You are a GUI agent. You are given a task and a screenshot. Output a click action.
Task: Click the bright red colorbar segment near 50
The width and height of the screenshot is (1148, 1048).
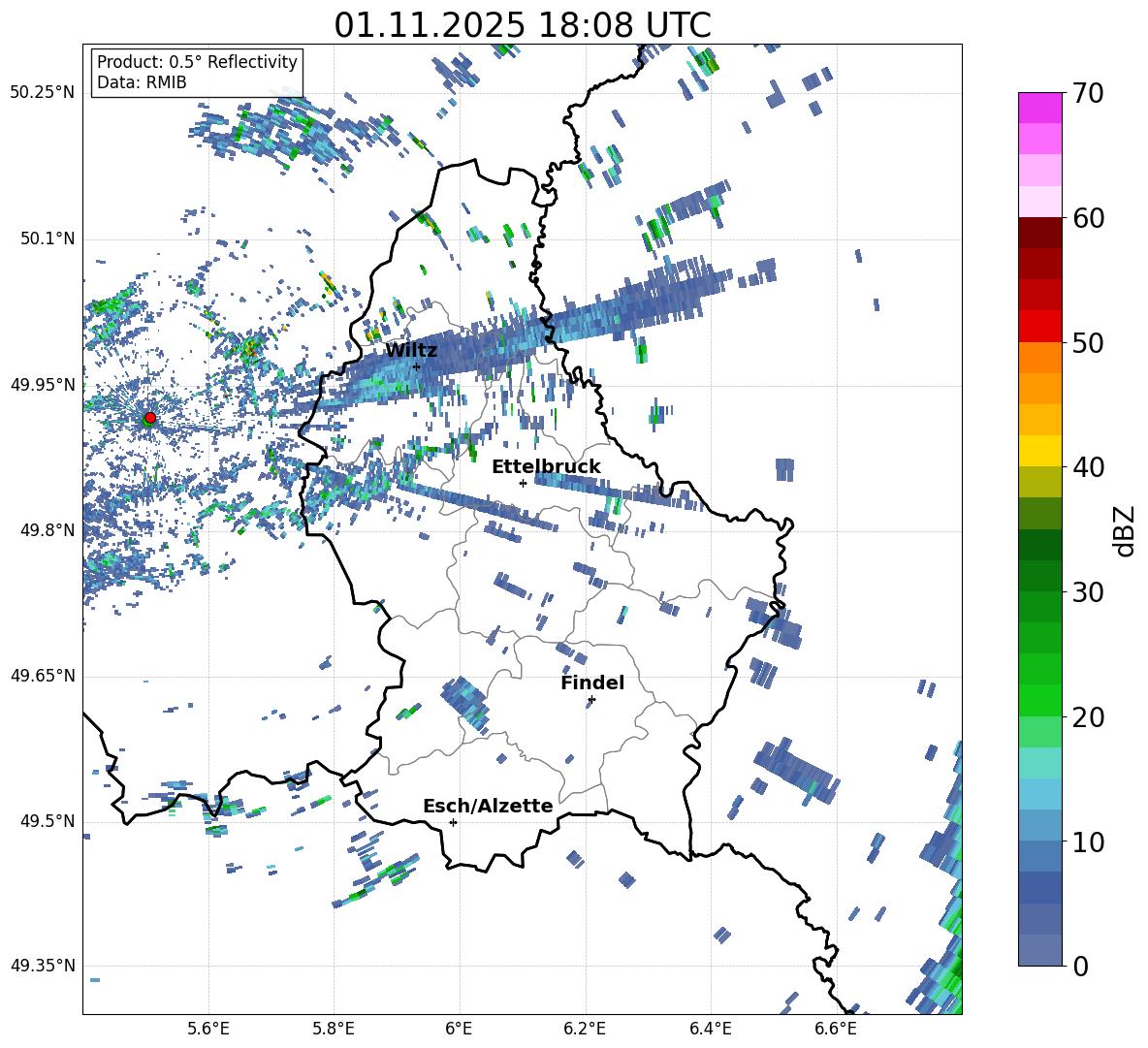click(x=1039, y=327)
